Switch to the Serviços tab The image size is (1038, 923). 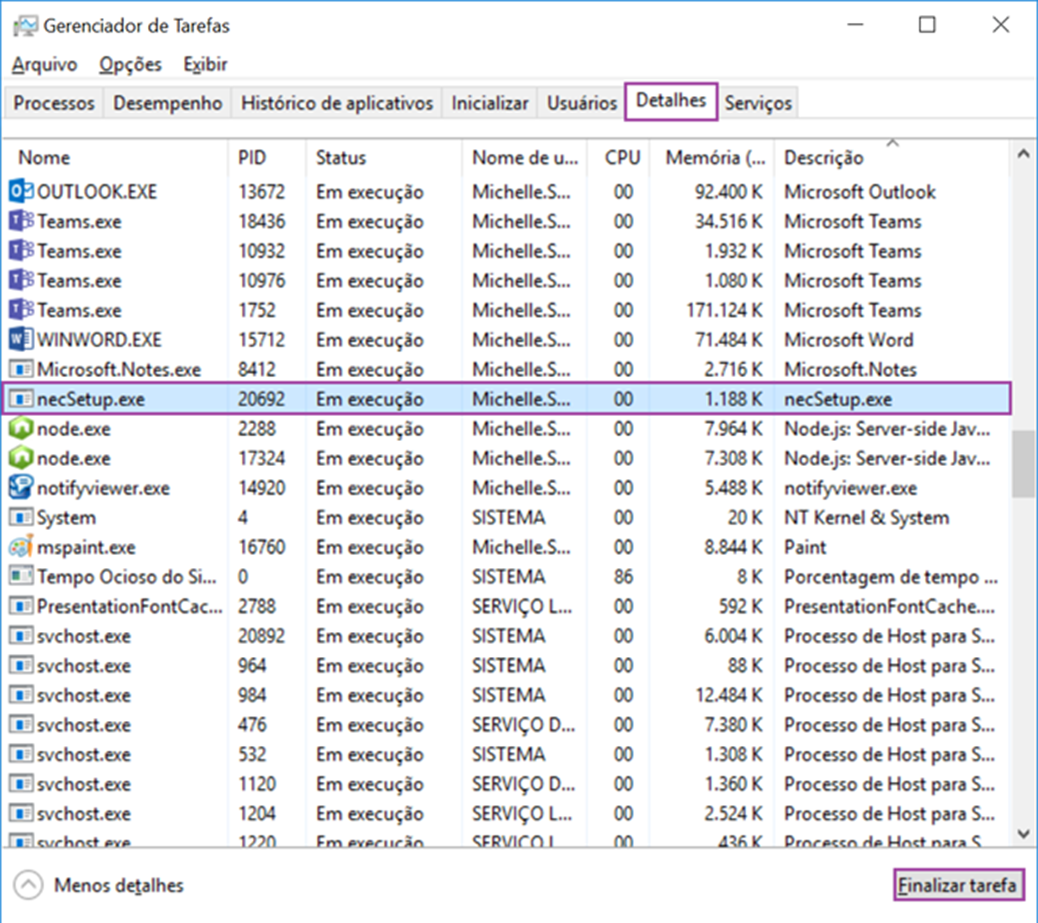click(758, 103)
